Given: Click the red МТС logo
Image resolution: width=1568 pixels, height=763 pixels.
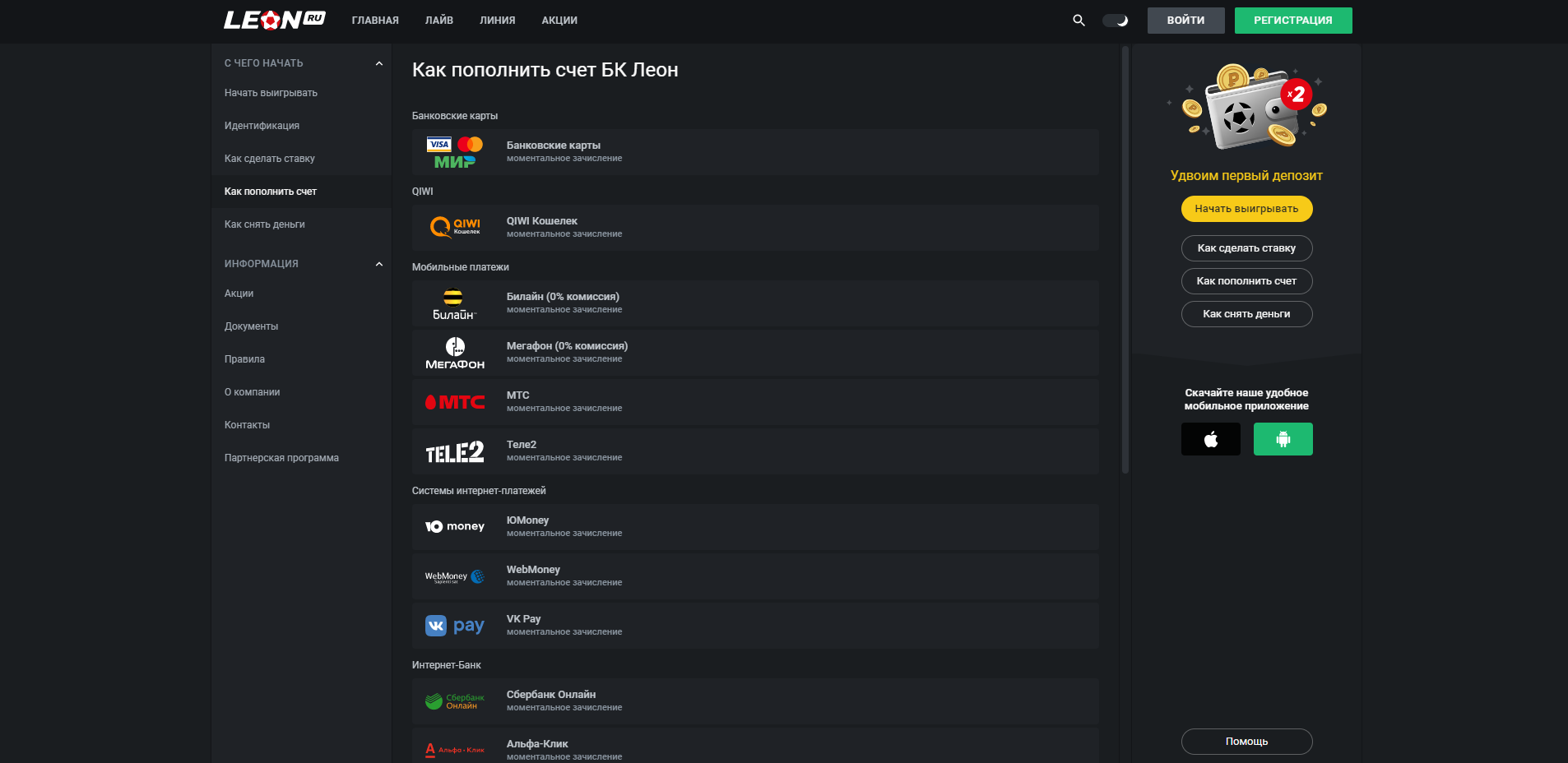Looking at the screenshot, I should coord(455,402).
